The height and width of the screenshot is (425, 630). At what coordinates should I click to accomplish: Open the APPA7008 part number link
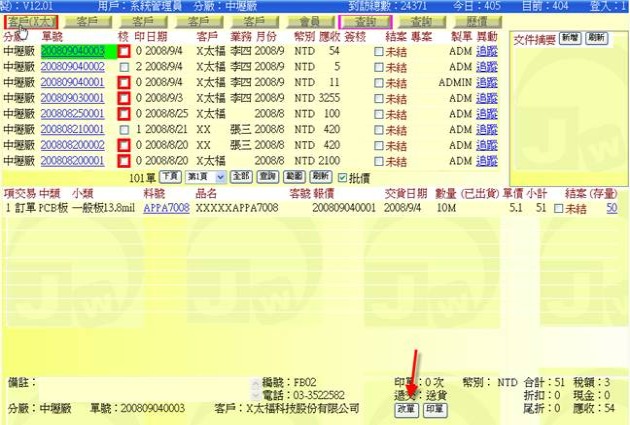(166, 208)
